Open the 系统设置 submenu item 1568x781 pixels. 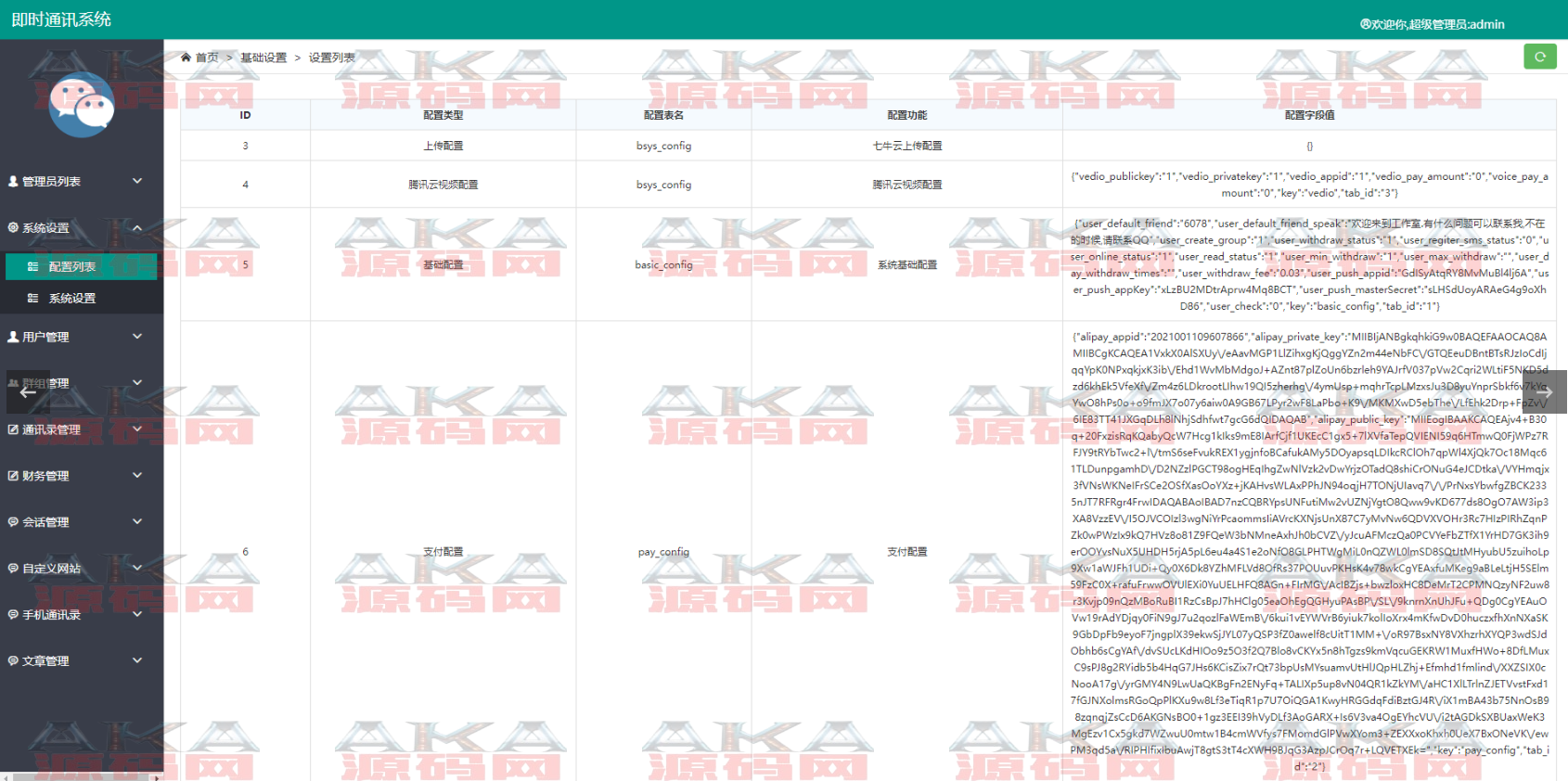pos(71,299)
